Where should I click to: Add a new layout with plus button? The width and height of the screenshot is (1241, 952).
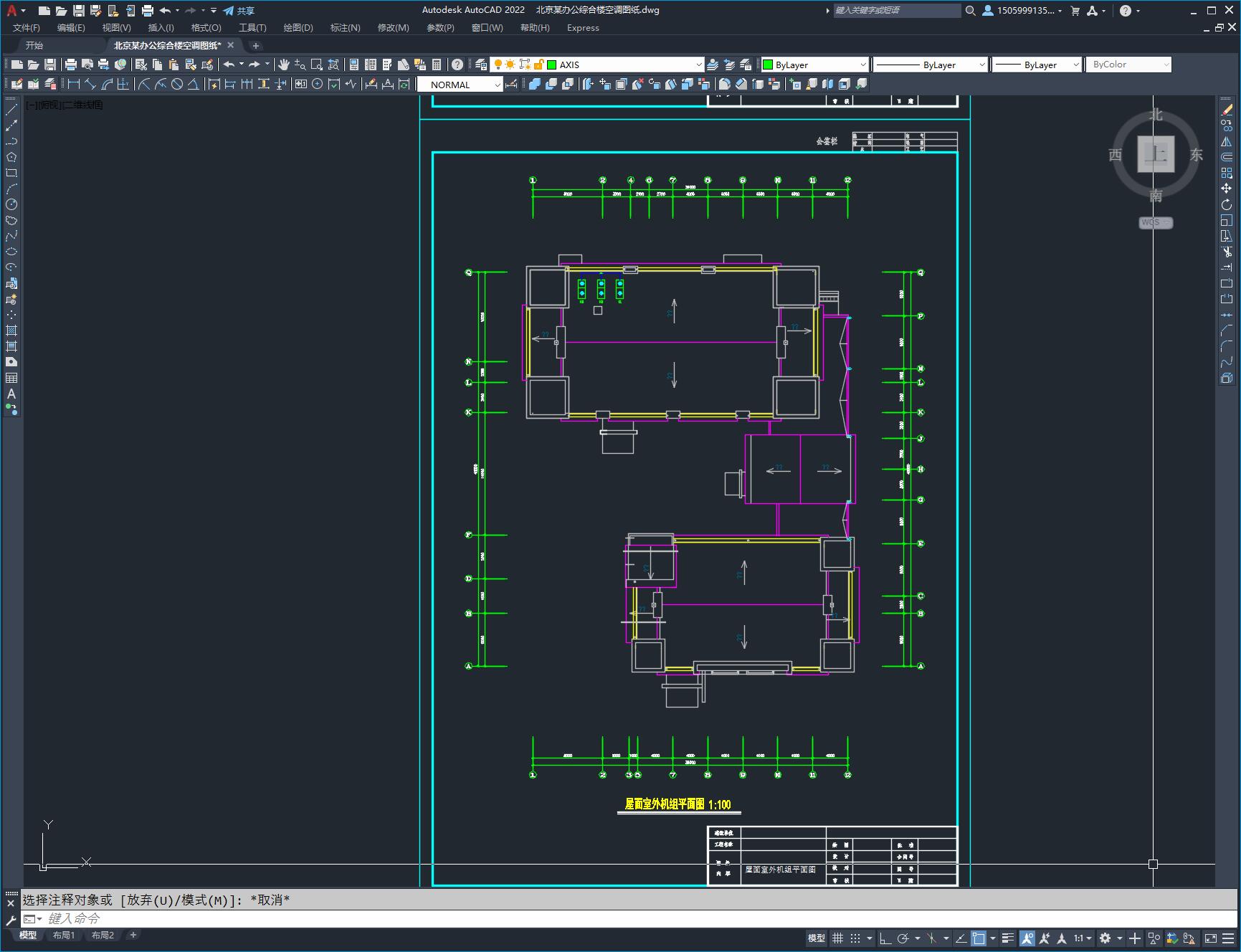(133, 935)
